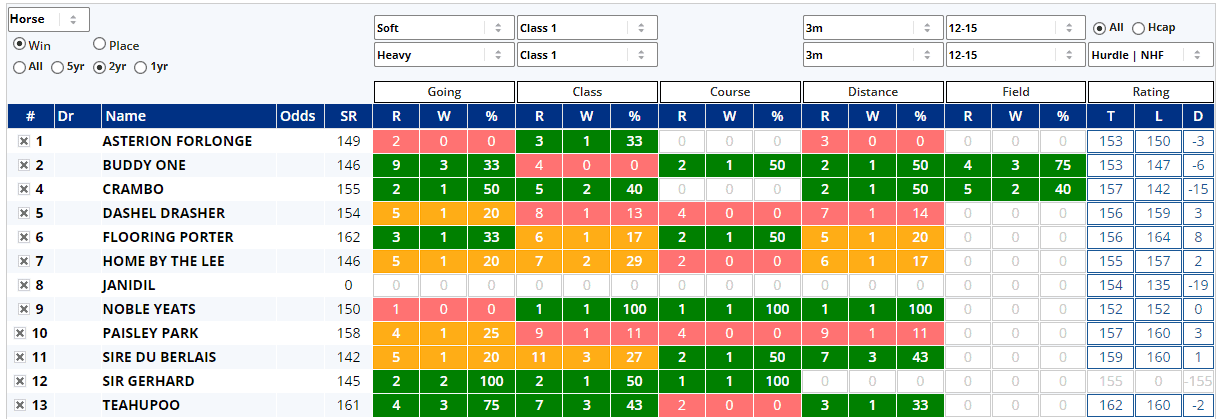
Task: Remove Asterion Forlonge using its X icon
Action: pos(22,142)
